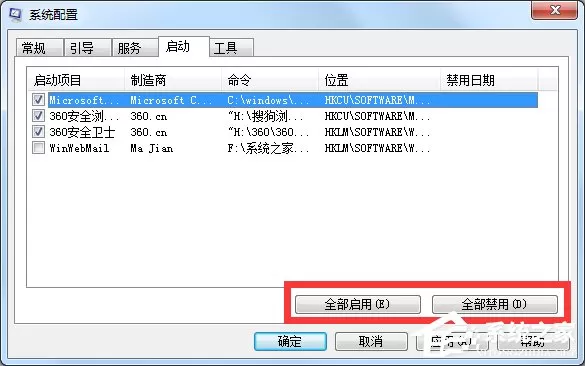
Task: Uncheck the Microsoft startup item checkbox
Action: 38,100
